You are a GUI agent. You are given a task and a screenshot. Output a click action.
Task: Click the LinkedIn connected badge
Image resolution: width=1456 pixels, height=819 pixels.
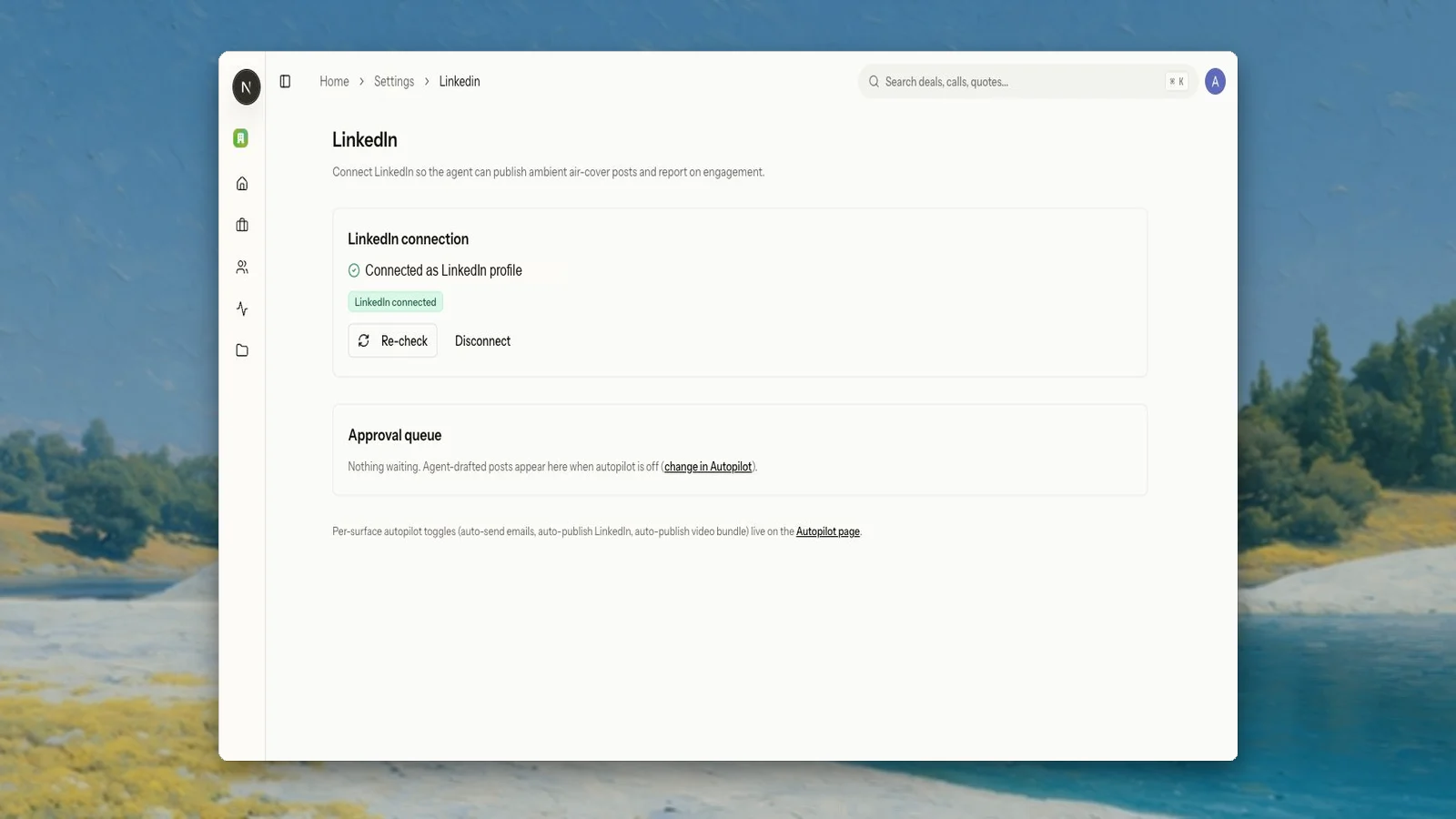coord(395,302)
